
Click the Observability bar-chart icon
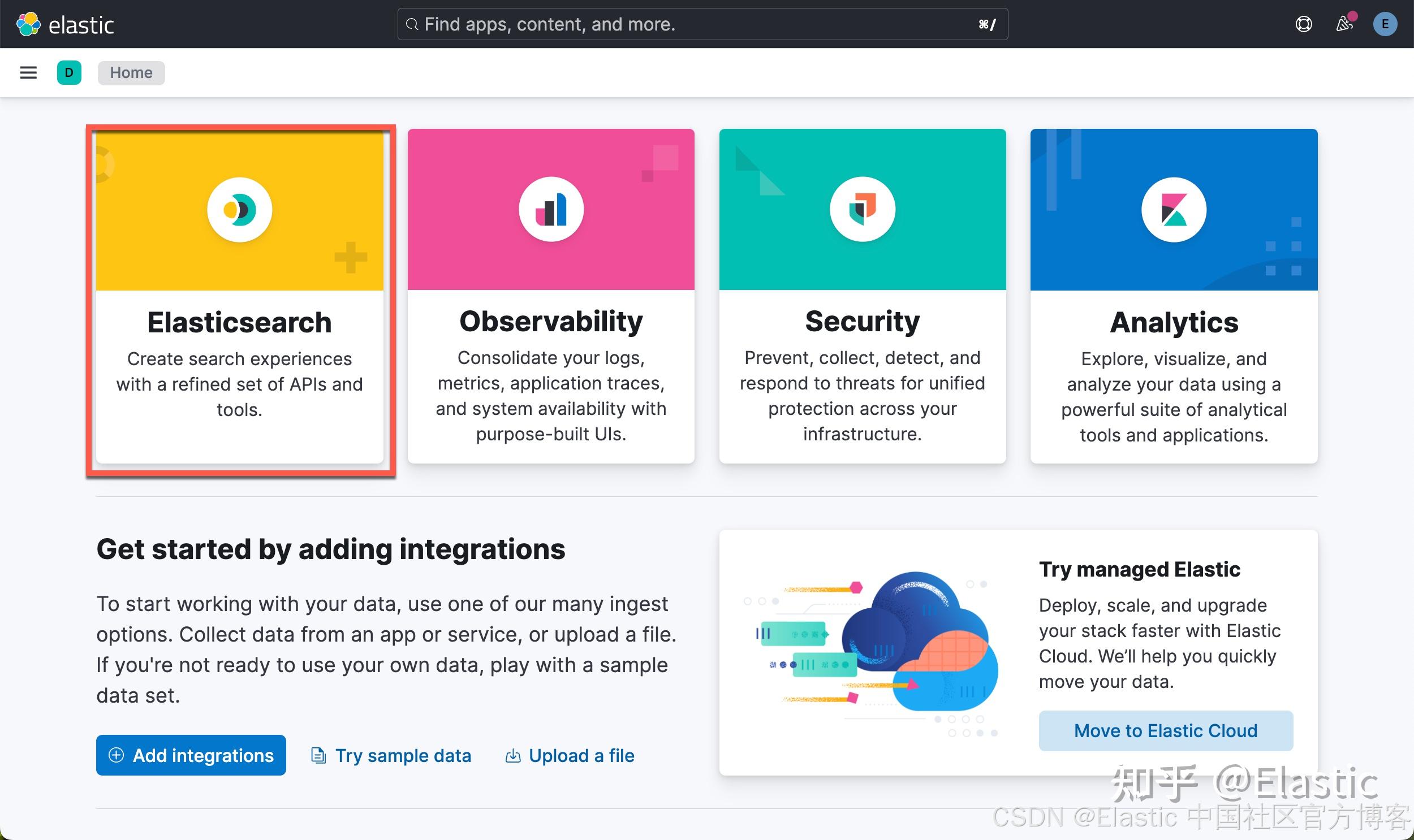click(550, 209)
